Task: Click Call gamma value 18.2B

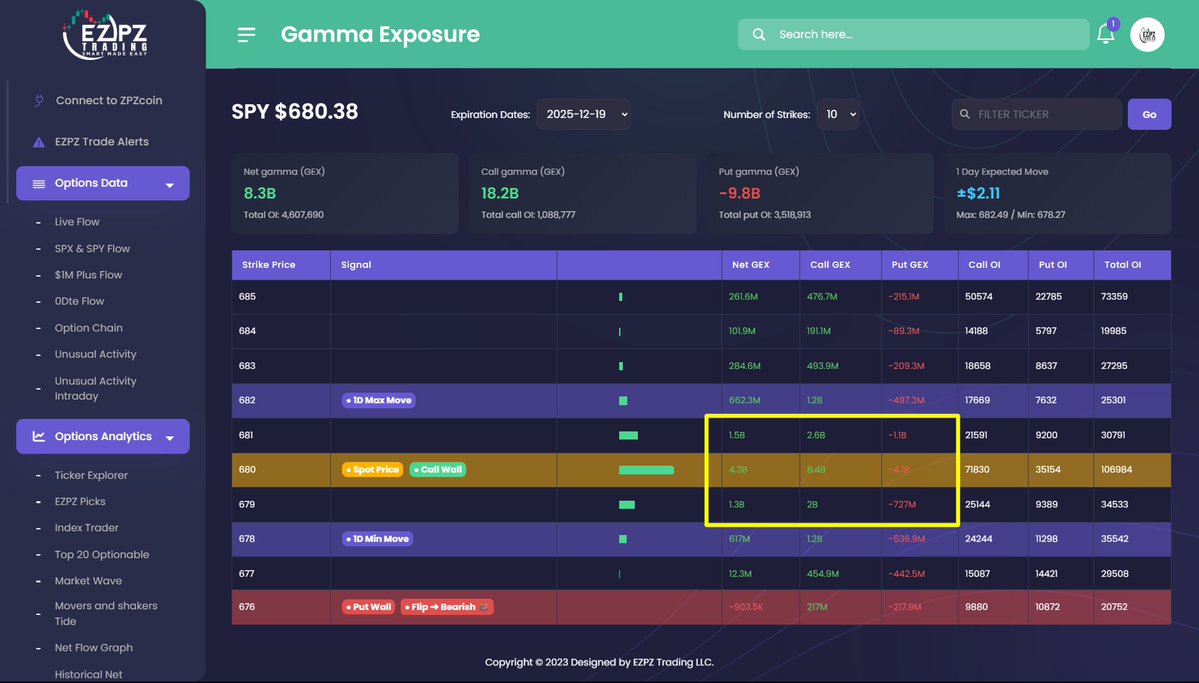Action: (499, 194)
